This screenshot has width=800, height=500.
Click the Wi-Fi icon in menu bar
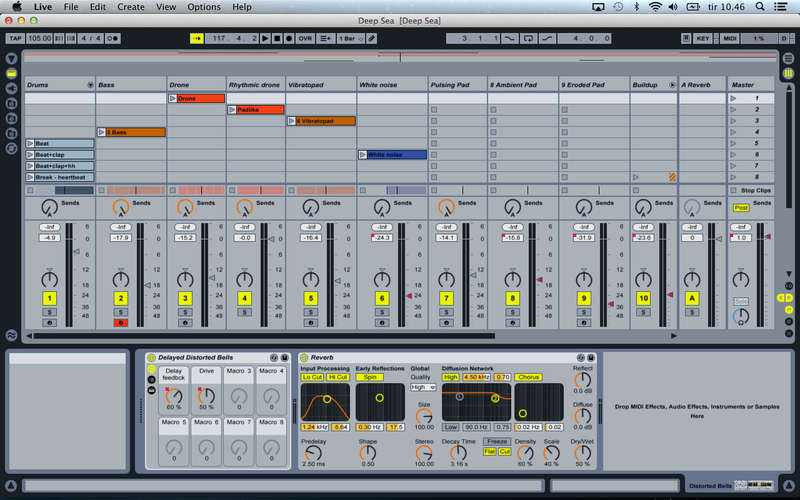tap(656, 7)
